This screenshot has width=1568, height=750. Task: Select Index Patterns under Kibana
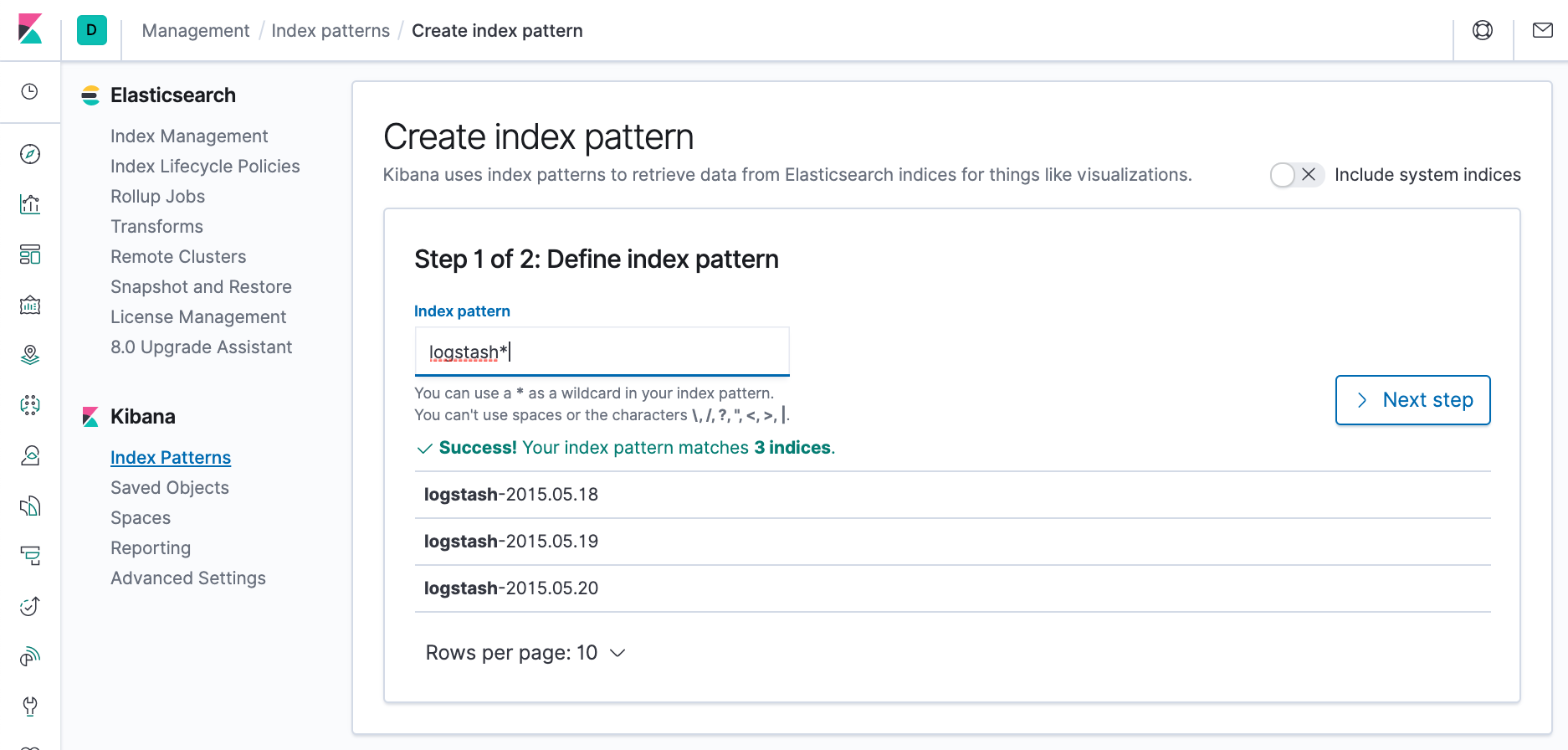pyautogui.click(x=171, y=458)
